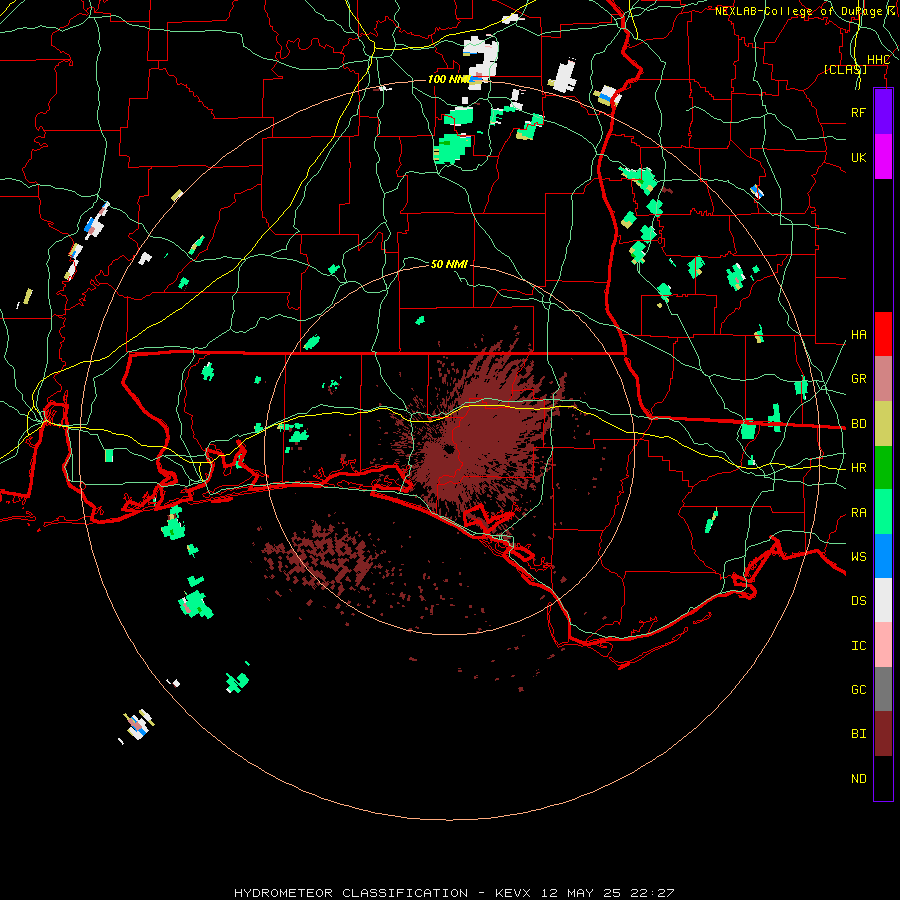Click the RF purple legend swatch

883,112
